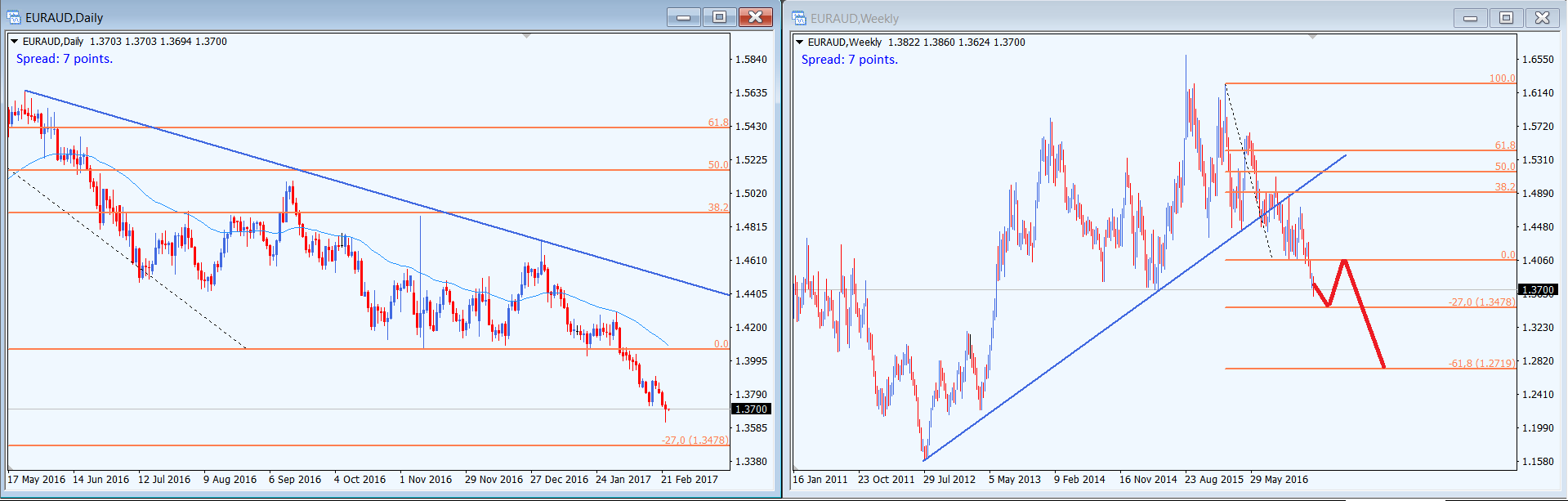Click the EURAUD,Daily window chart icon
The height and width of the screenshot is (501, 1568).
[x=14, y=17]
